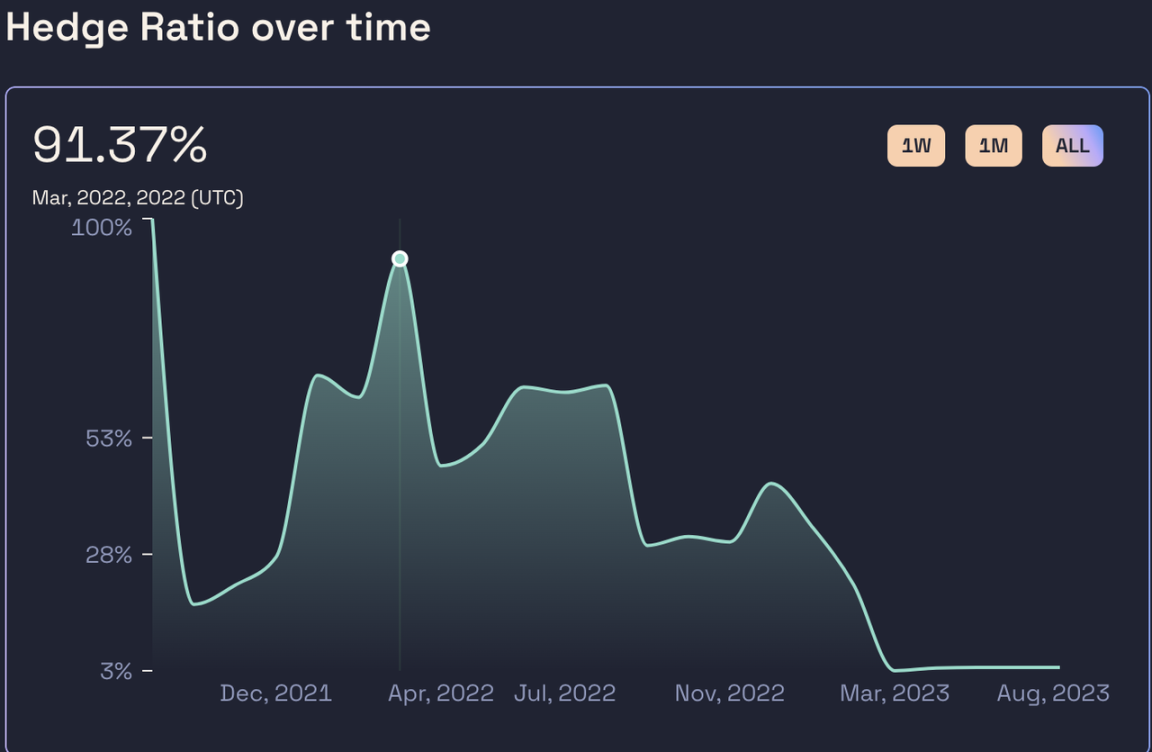Click the 'Mar, 2022, 2022 (UTC)' date text
Image resolution: width=1152 pixels, height=752 pixels.
coord(137,198)
